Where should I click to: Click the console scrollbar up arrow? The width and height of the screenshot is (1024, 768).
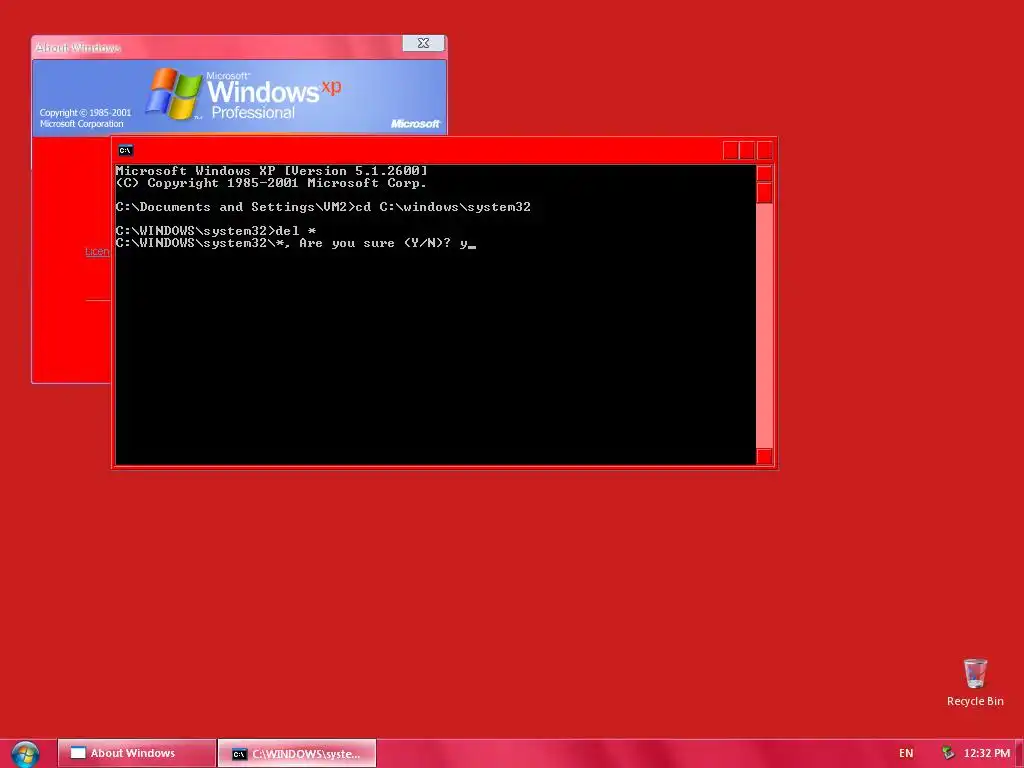pos(764,173)
